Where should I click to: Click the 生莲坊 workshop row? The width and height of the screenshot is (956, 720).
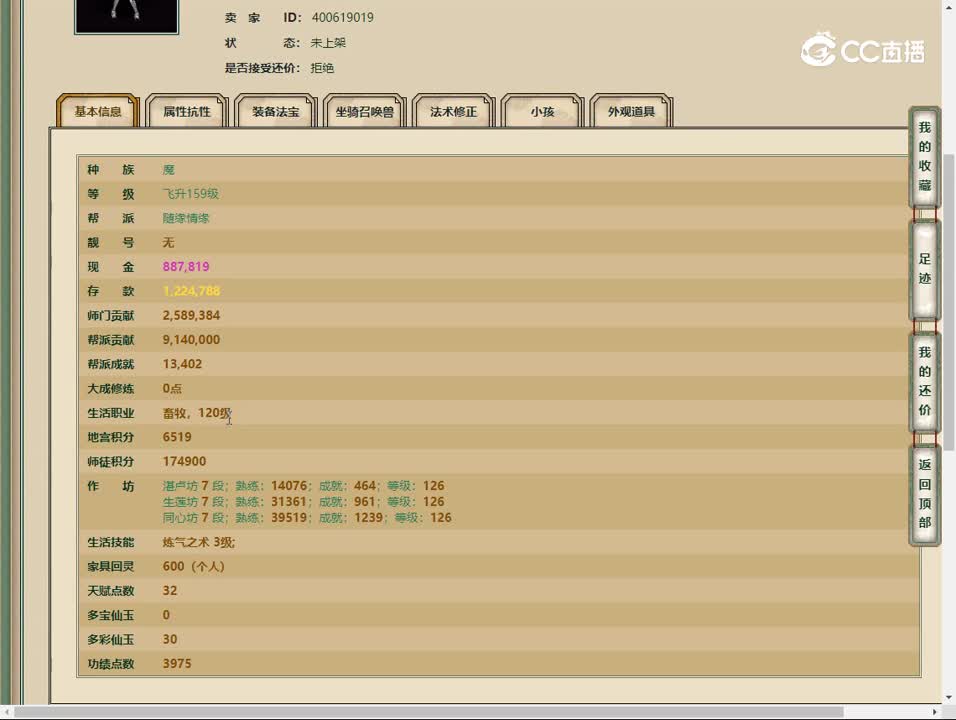click(304, 502)
